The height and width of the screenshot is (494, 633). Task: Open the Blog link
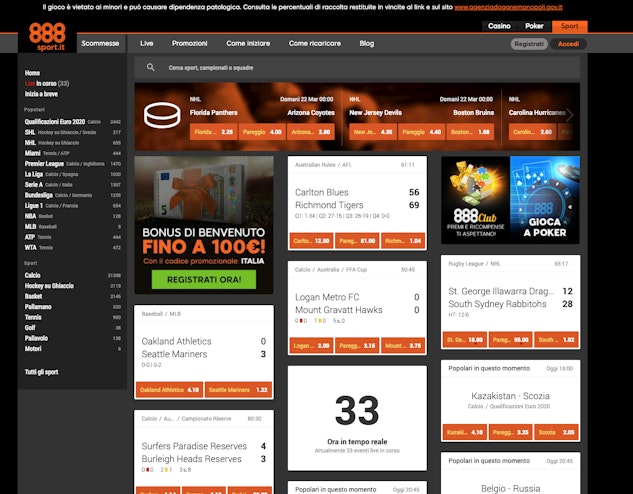click(367, 43)
